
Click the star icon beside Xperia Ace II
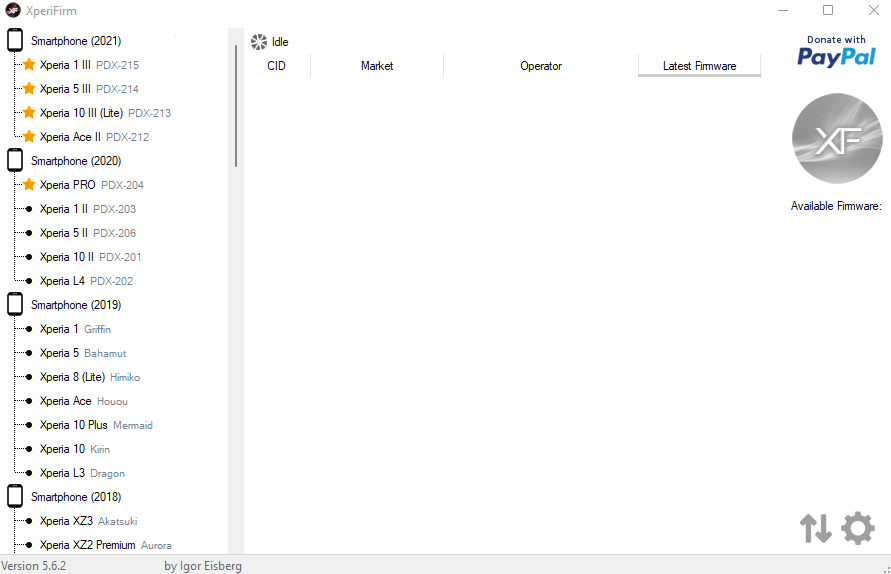(29, 136)
